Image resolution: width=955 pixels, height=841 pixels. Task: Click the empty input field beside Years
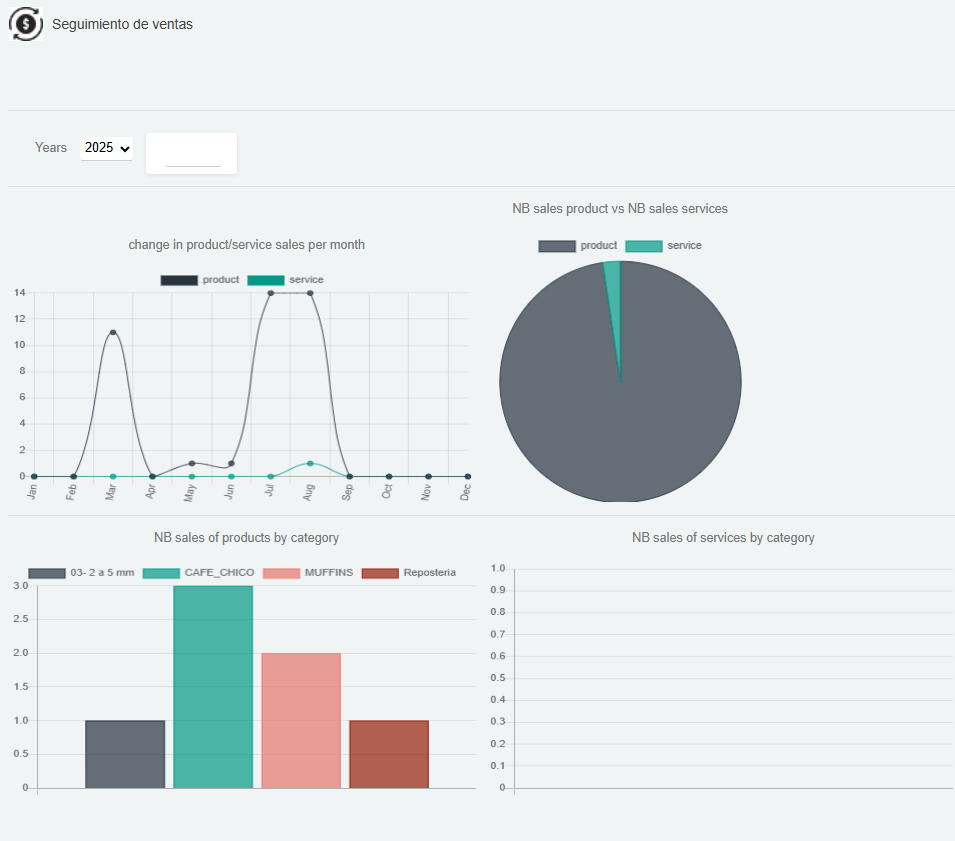tap(192, 155)
